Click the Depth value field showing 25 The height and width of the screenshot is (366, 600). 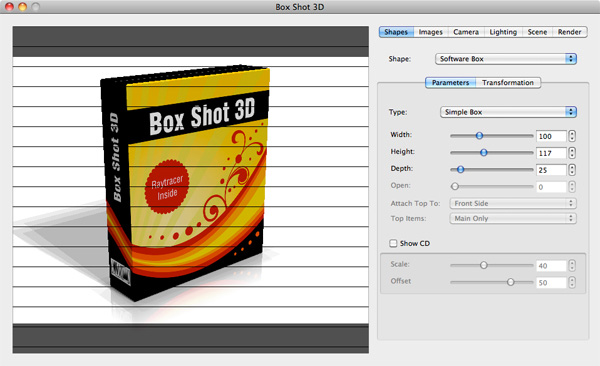[551, 170]
